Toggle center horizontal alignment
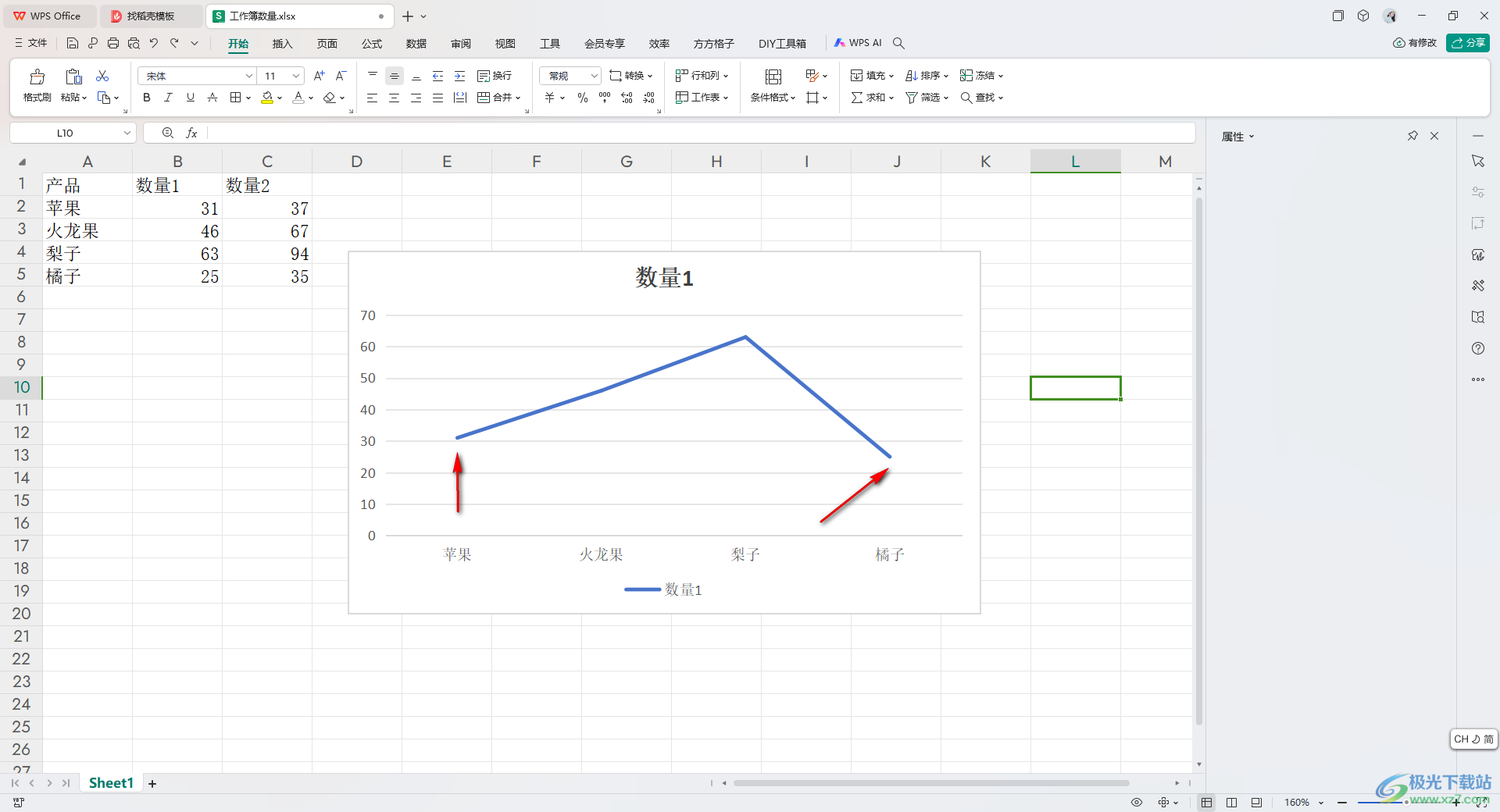 point(395,98)
